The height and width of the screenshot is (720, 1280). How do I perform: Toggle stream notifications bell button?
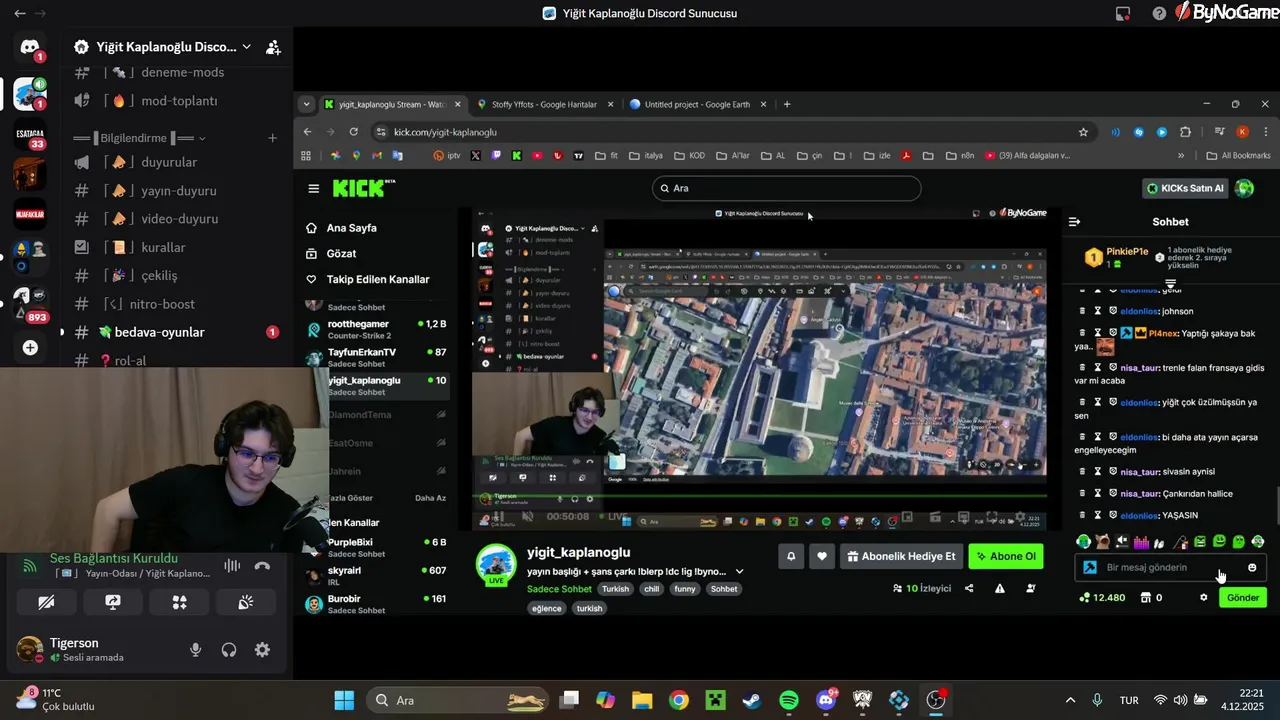pos(791,556)
